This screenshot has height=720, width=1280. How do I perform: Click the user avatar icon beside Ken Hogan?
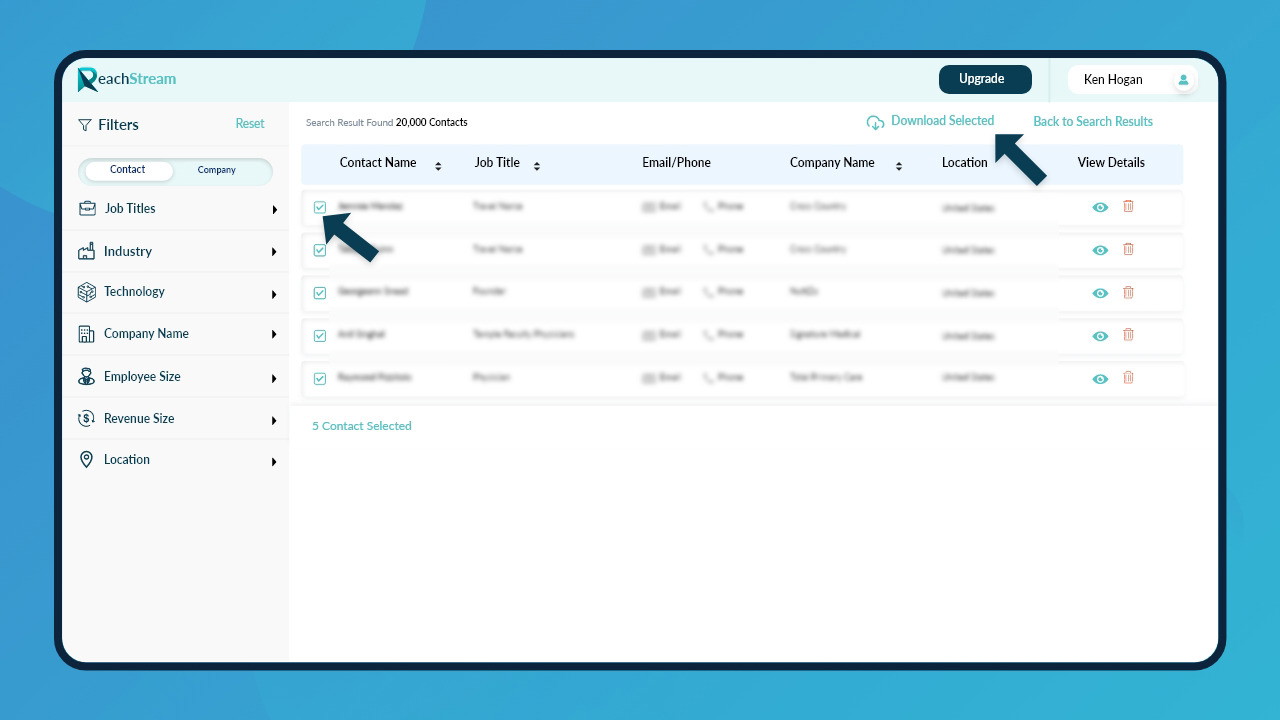(x=1183, y=80)
